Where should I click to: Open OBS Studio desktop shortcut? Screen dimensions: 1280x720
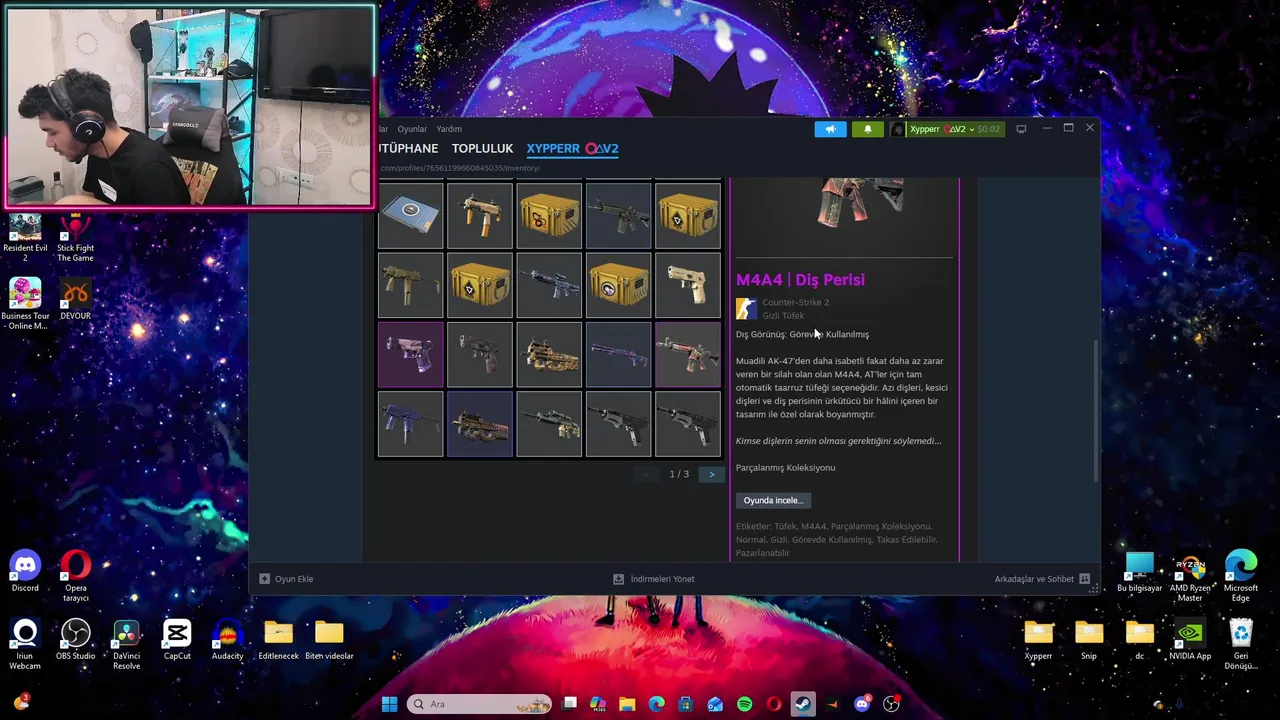[75, 640]
